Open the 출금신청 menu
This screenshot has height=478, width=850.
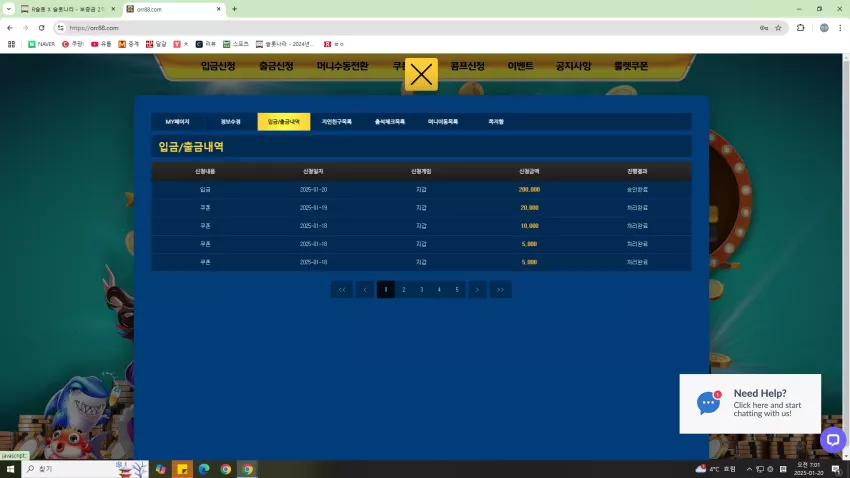point(276,66)
